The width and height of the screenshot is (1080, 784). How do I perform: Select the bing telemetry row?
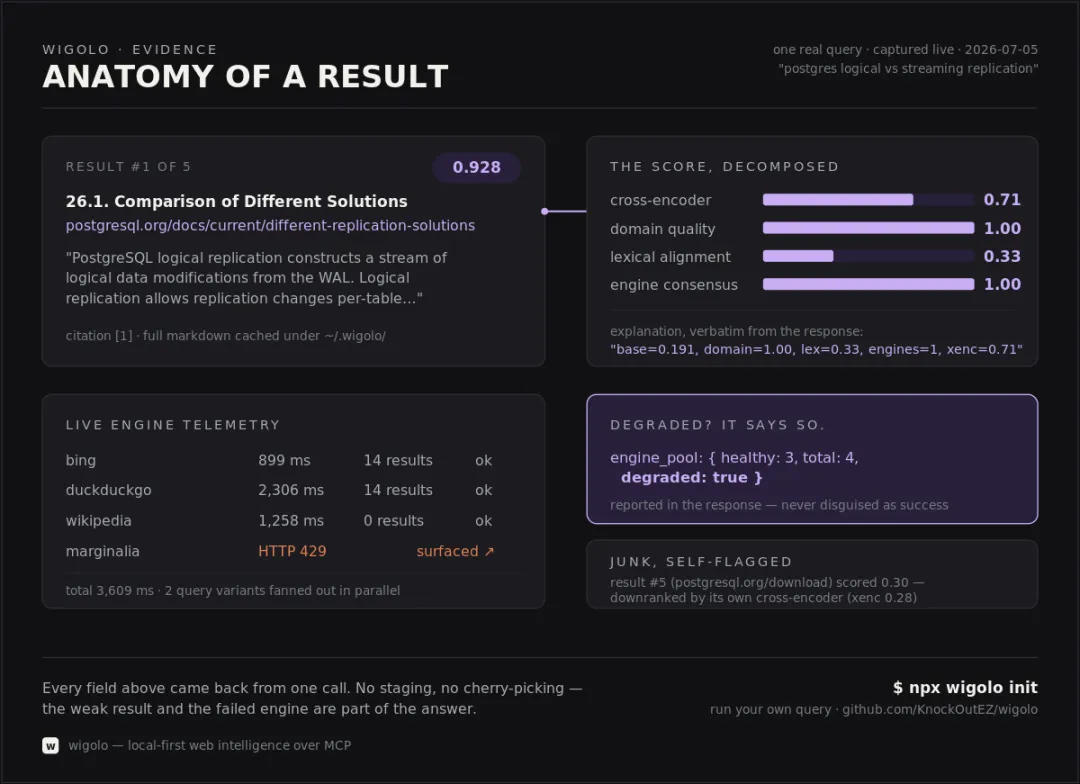[279, 460]
